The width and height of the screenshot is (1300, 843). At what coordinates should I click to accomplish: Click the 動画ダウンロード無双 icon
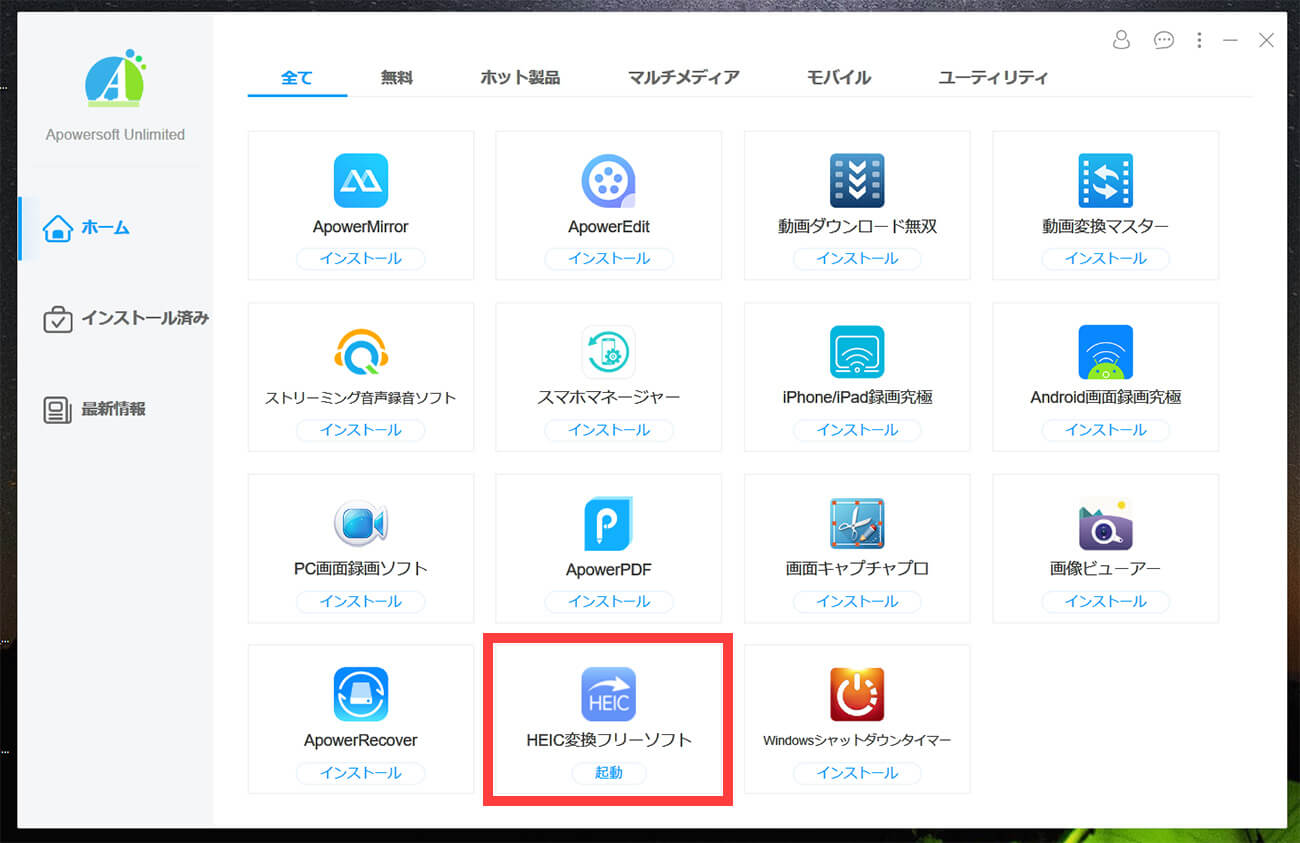pos(857,181)
